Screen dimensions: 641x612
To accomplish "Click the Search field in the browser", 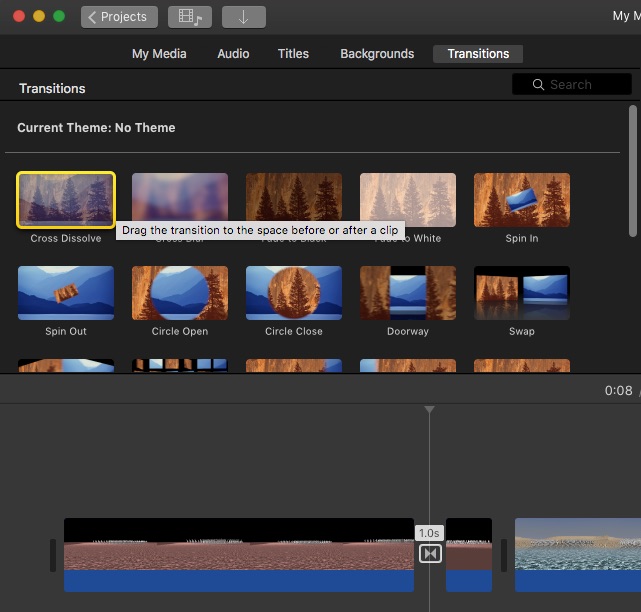I will coord(572,84).
